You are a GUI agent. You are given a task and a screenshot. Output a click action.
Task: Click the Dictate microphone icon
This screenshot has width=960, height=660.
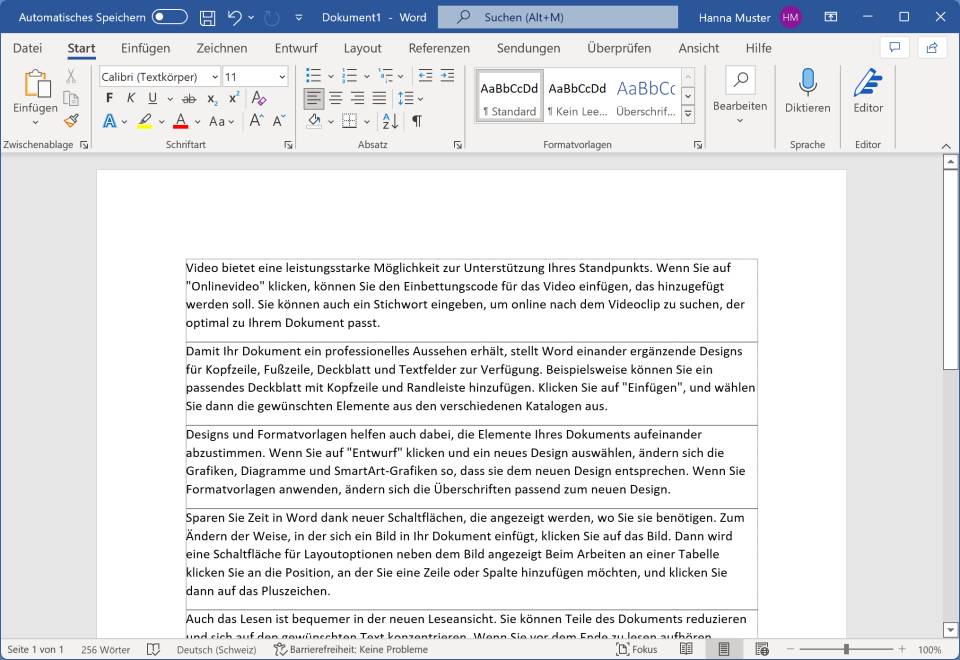point(808,83)
